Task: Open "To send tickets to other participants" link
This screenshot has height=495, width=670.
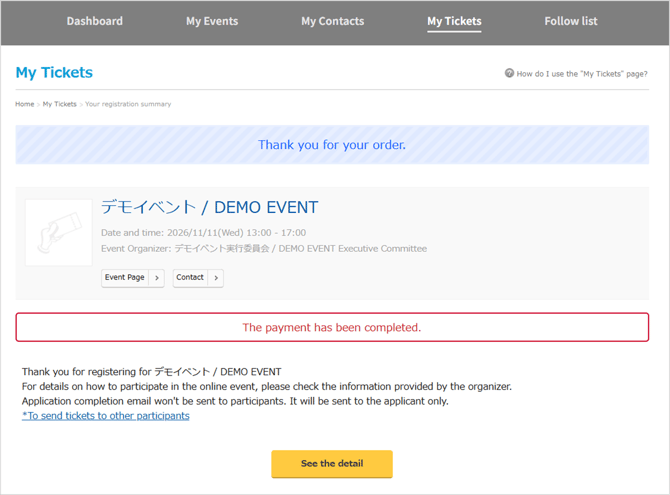Action: (x=106, y=416)
